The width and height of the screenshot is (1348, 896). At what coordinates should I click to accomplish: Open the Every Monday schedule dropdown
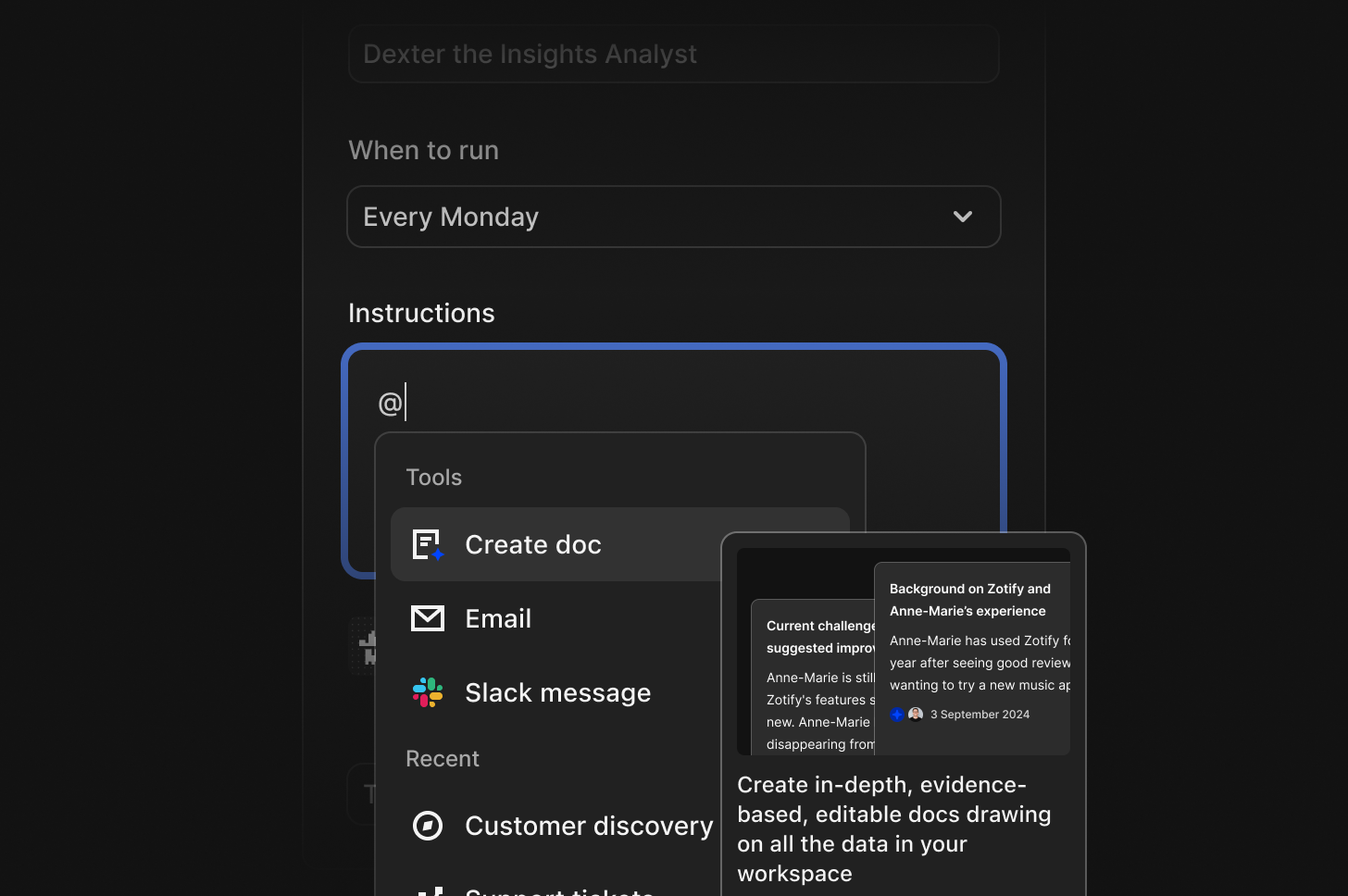[673, 217]
